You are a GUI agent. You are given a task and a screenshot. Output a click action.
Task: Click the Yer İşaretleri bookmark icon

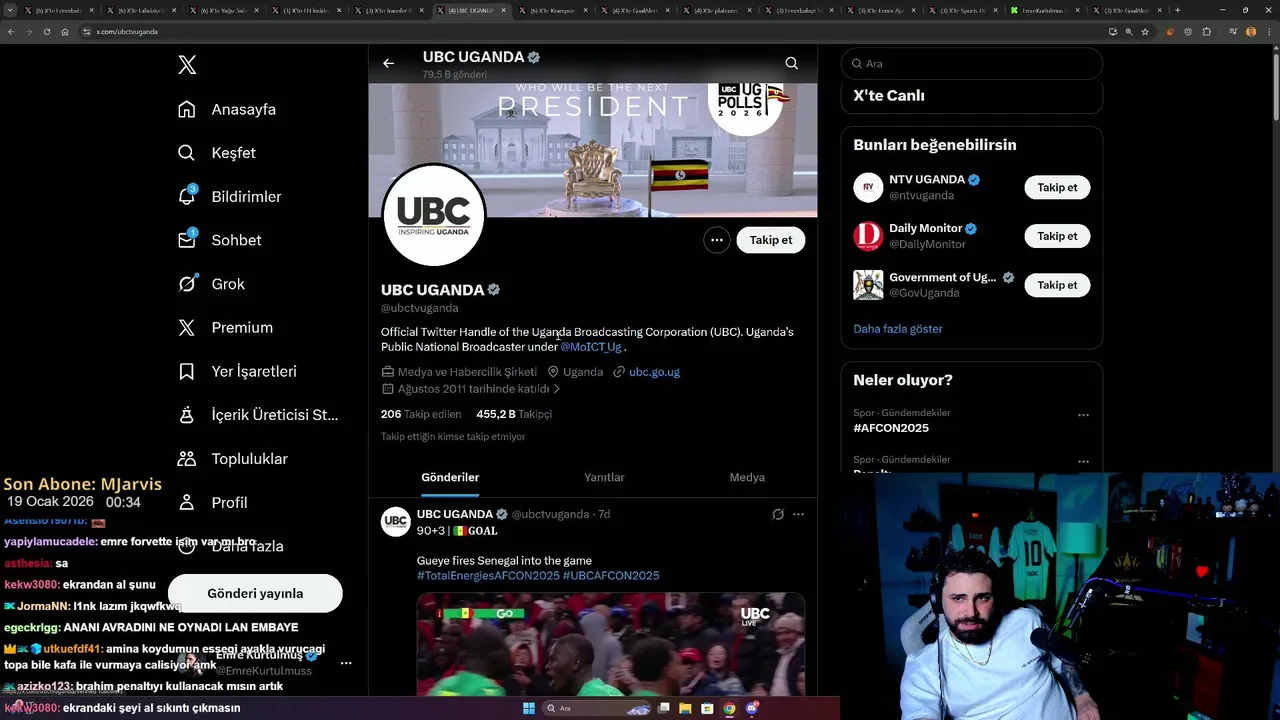point(187,371)
